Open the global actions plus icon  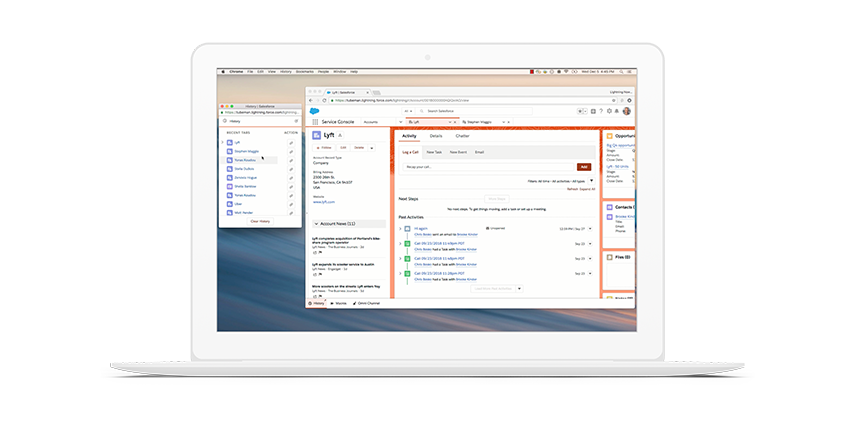593,111
